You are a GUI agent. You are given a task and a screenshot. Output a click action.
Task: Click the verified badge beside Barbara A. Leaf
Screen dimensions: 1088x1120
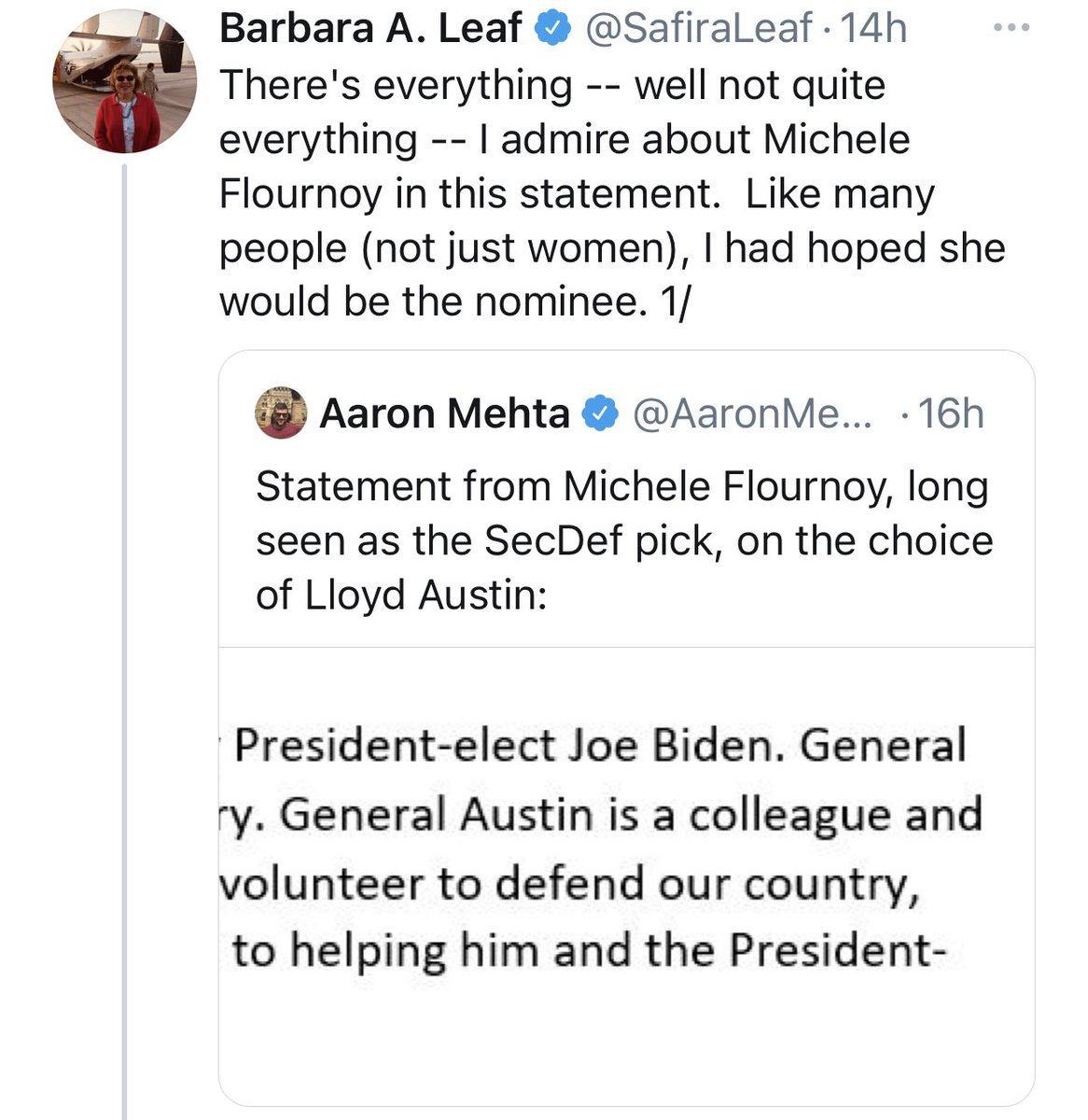click(x=553, y=30)
